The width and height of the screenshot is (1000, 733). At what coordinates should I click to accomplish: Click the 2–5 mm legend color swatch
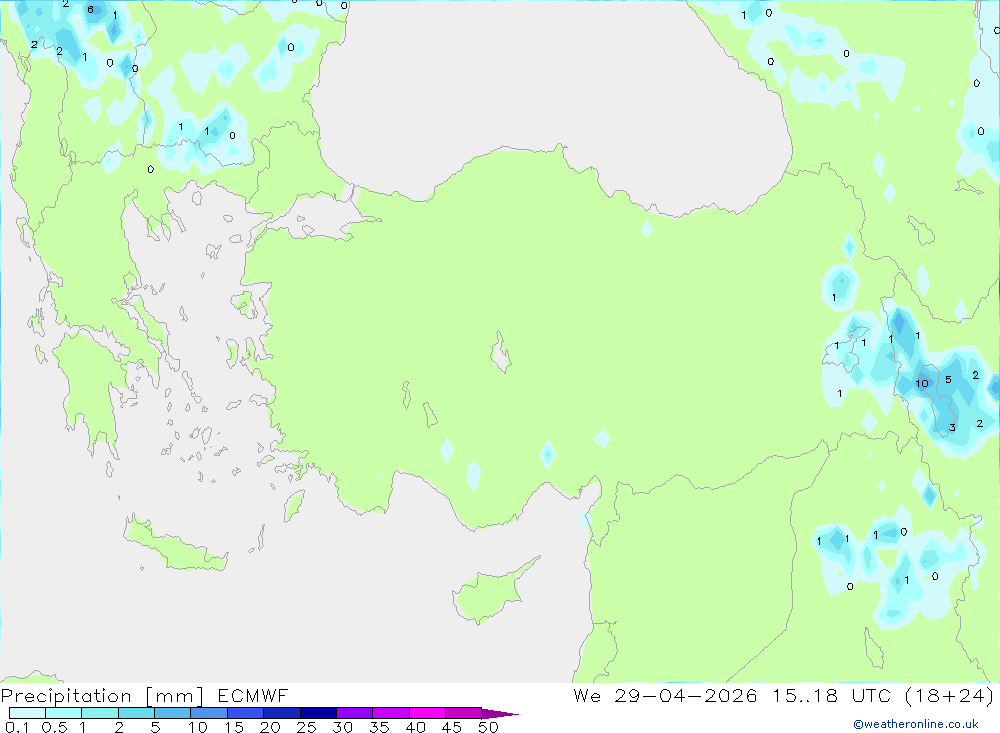(x=136, y=713)
